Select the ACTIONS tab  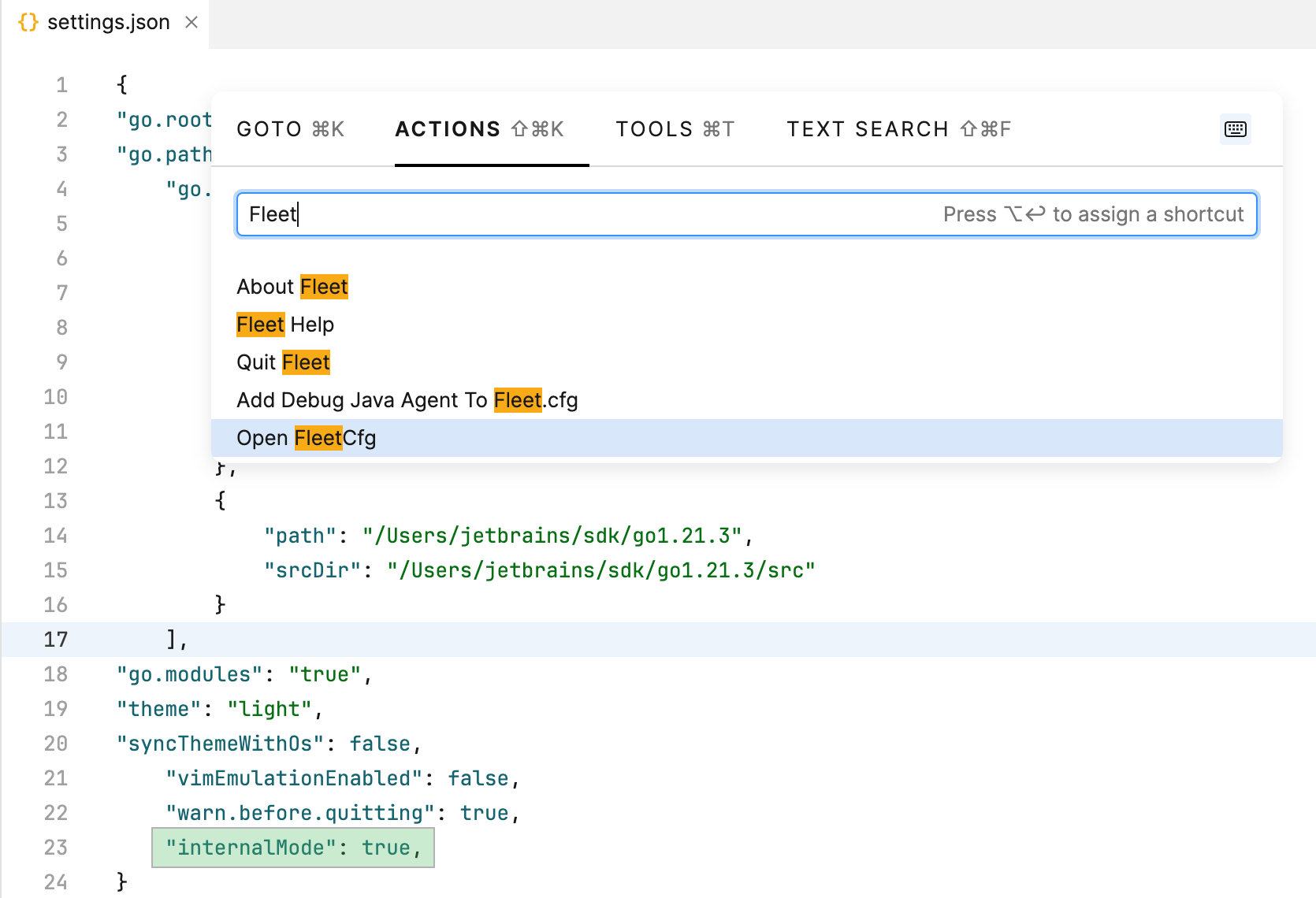coord(448,128)
